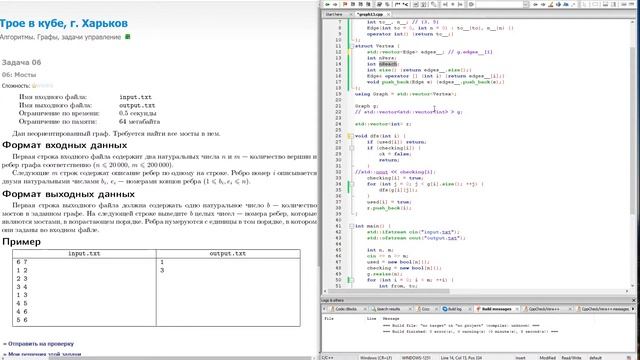Image resolution: width=640 pixels, height=360 pixels.
Task: Click the Build file no target message row
Action: click(x=461, y=325)
